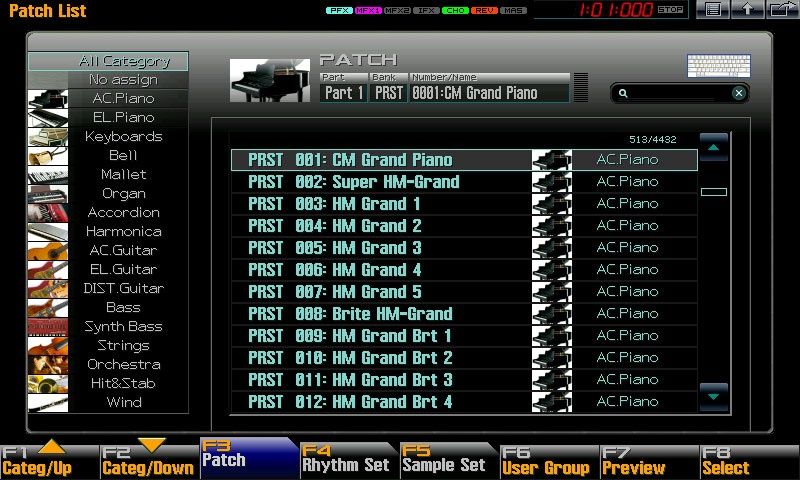The image size is (800, 480).
Task: Toggle the IFX effect indicator
Action: click(427, 10)
